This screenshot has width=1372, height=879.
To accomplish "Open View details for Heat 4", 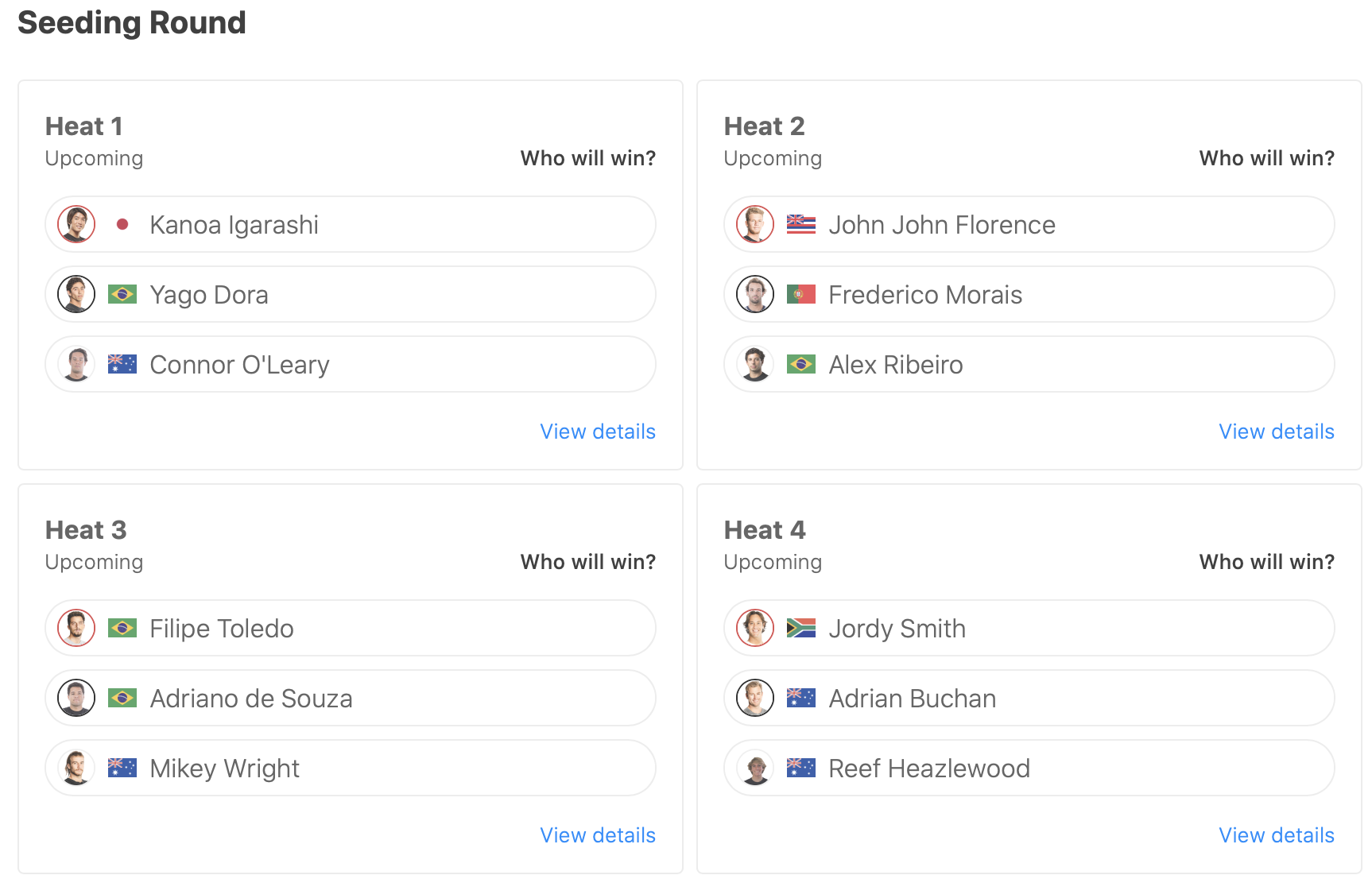I will (x=1276, y=835).
